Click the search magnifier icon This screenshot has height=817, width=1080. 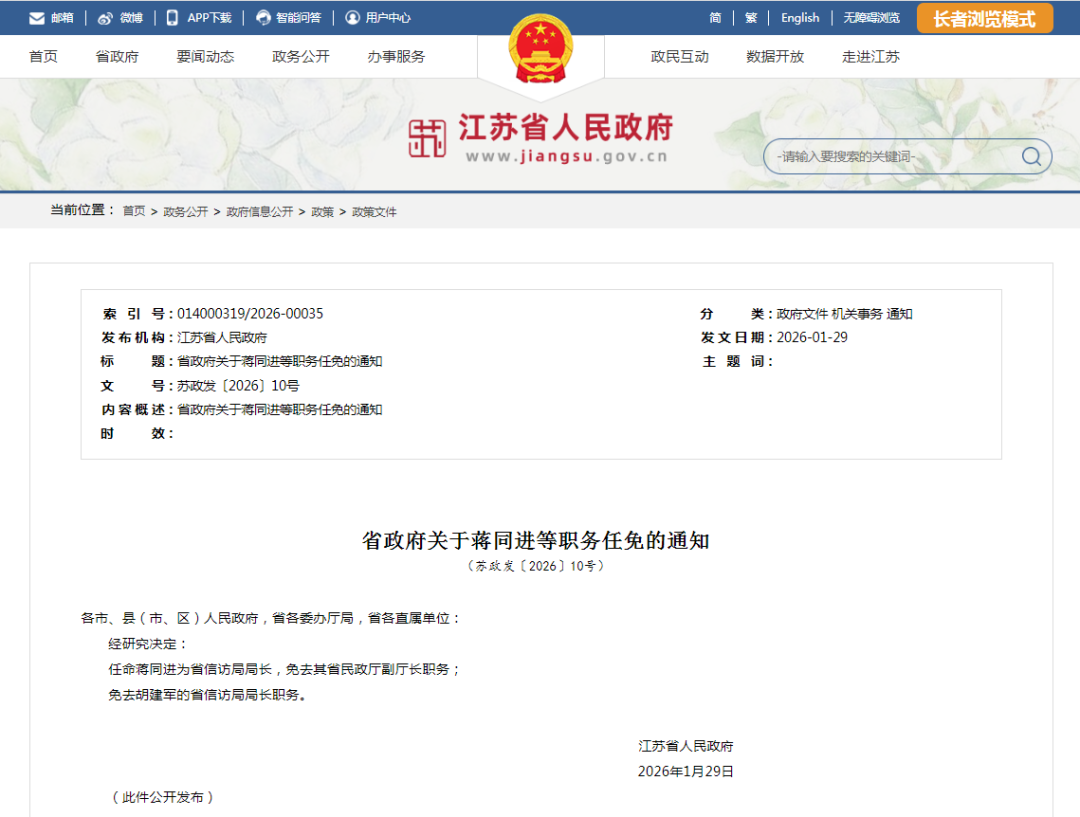coord(1031,156)
